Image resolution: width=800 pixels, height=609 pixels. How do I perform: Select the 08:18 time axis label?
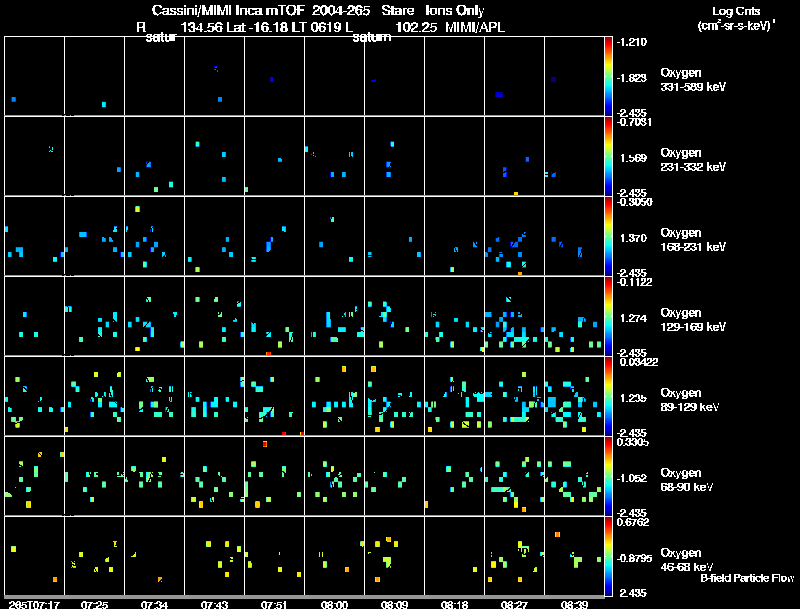[454, 604]
